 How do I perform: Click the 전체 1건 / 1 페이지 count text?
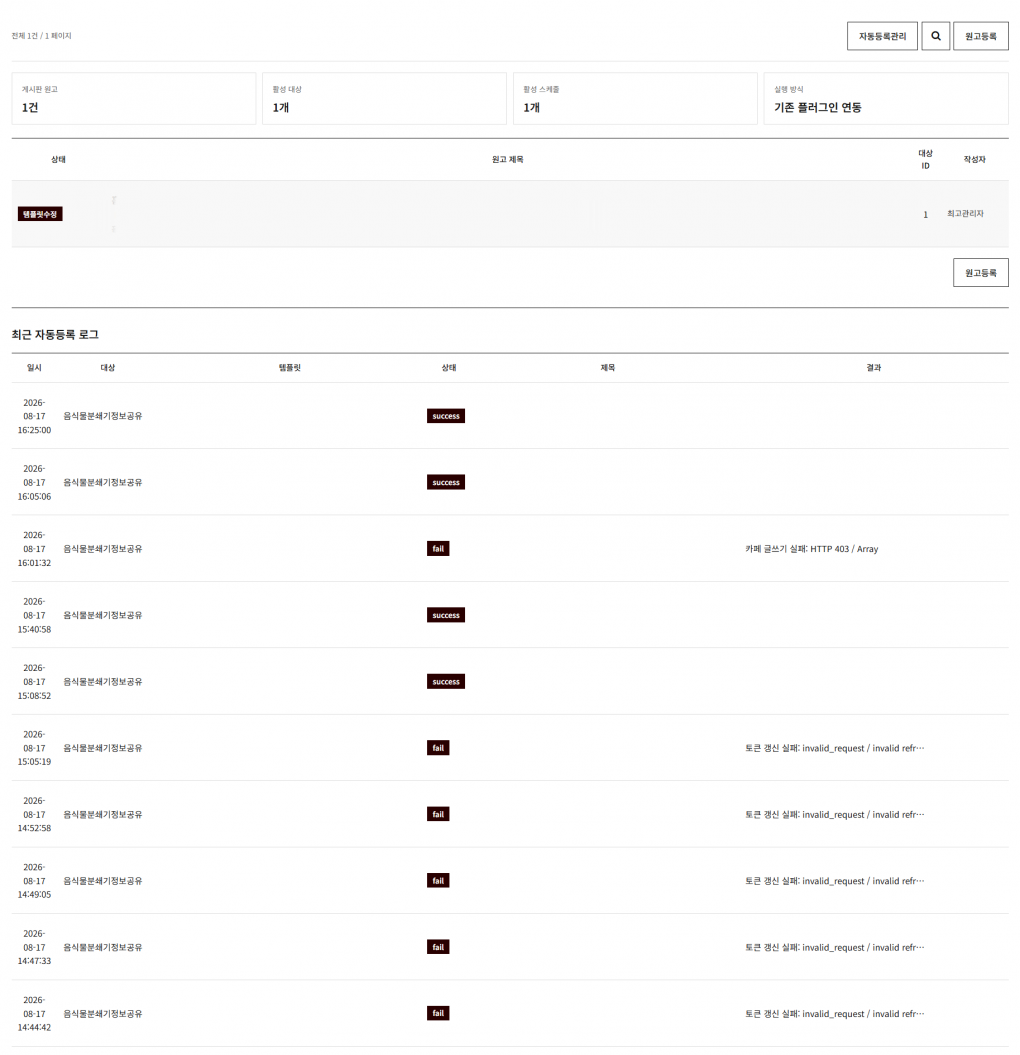click(x=42, y=36)
